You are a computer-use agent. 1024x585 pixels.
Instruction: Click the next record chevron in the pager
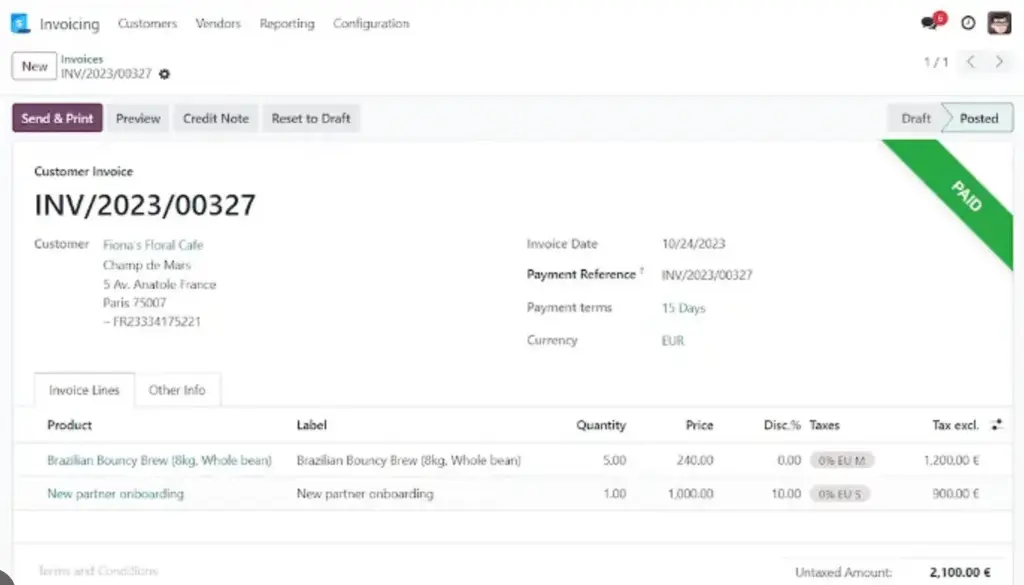click(997, 62)
